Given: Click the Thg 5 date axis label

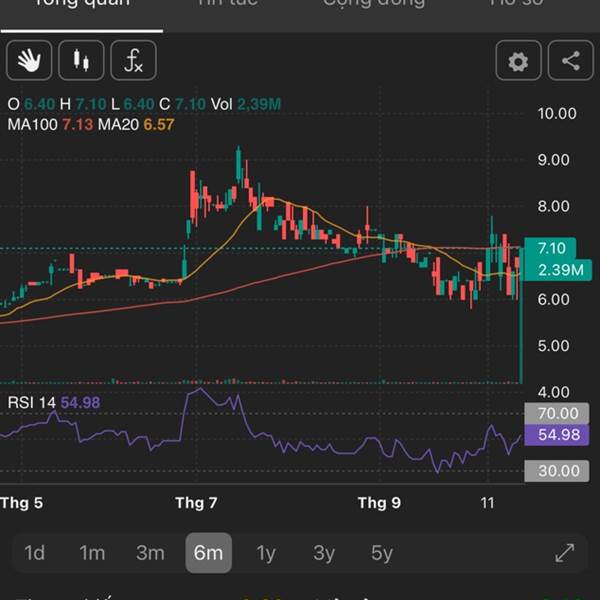Looking at the screenshot, I should pyautogui.click(x=22, y=503).
